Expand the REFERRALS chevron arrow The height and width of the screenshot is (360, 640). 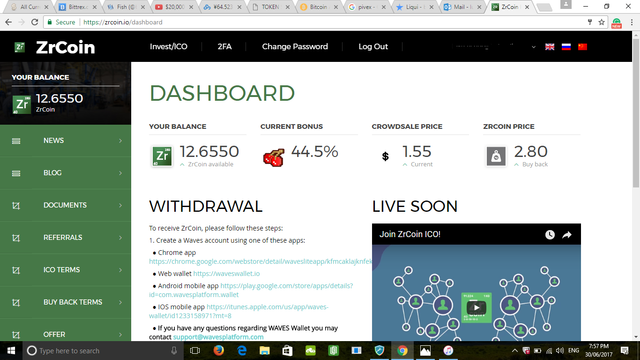click(x=120, y=238)
